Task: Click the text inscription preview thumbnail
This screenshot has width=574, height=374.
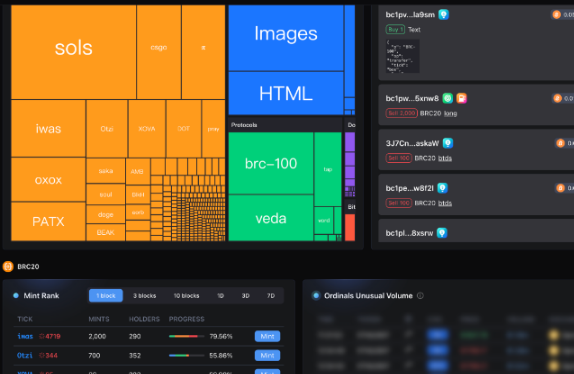Action: [403, 56]
